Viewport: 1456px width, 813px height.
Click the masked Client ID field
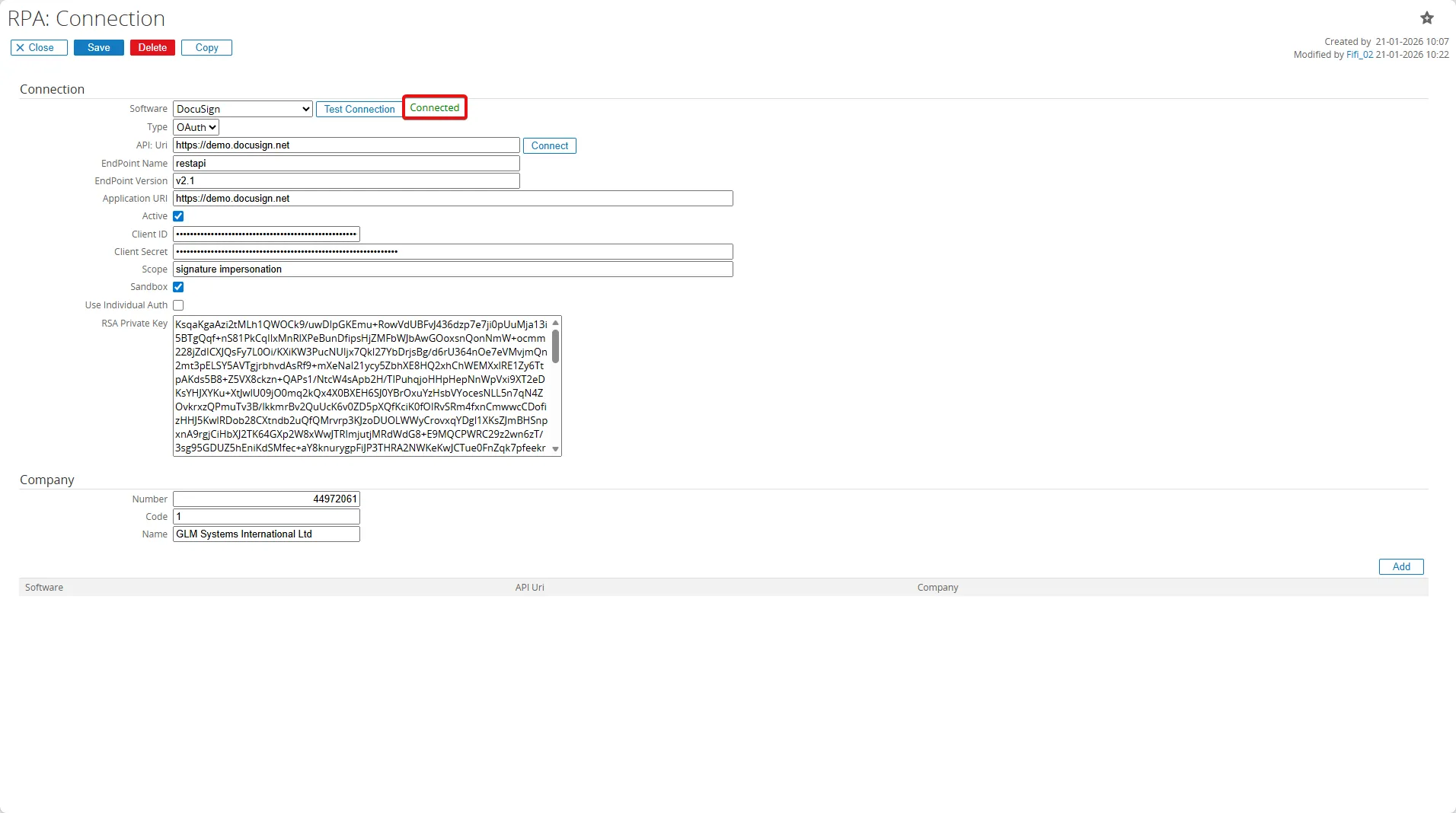click(265, 234)
